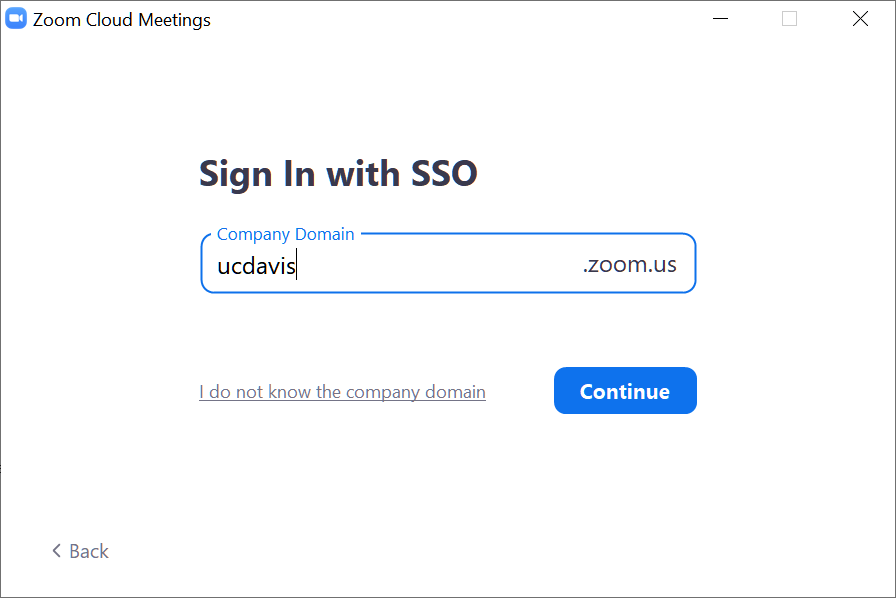Screen dimensions: 896x598
Task: Click the ".zoom.us" domain suffix
Action: 629,265
